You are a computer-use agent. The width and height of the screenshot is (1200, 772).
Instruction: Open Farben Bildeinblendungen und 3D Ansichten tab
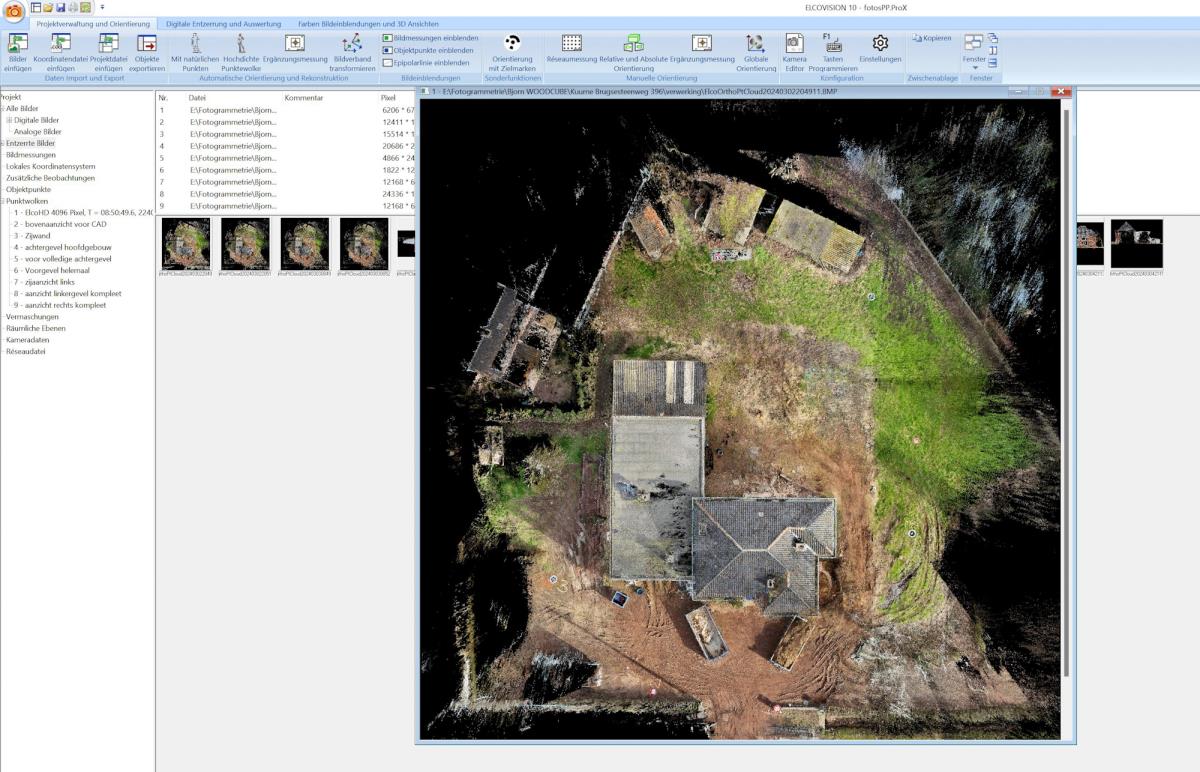coord(368,23)
